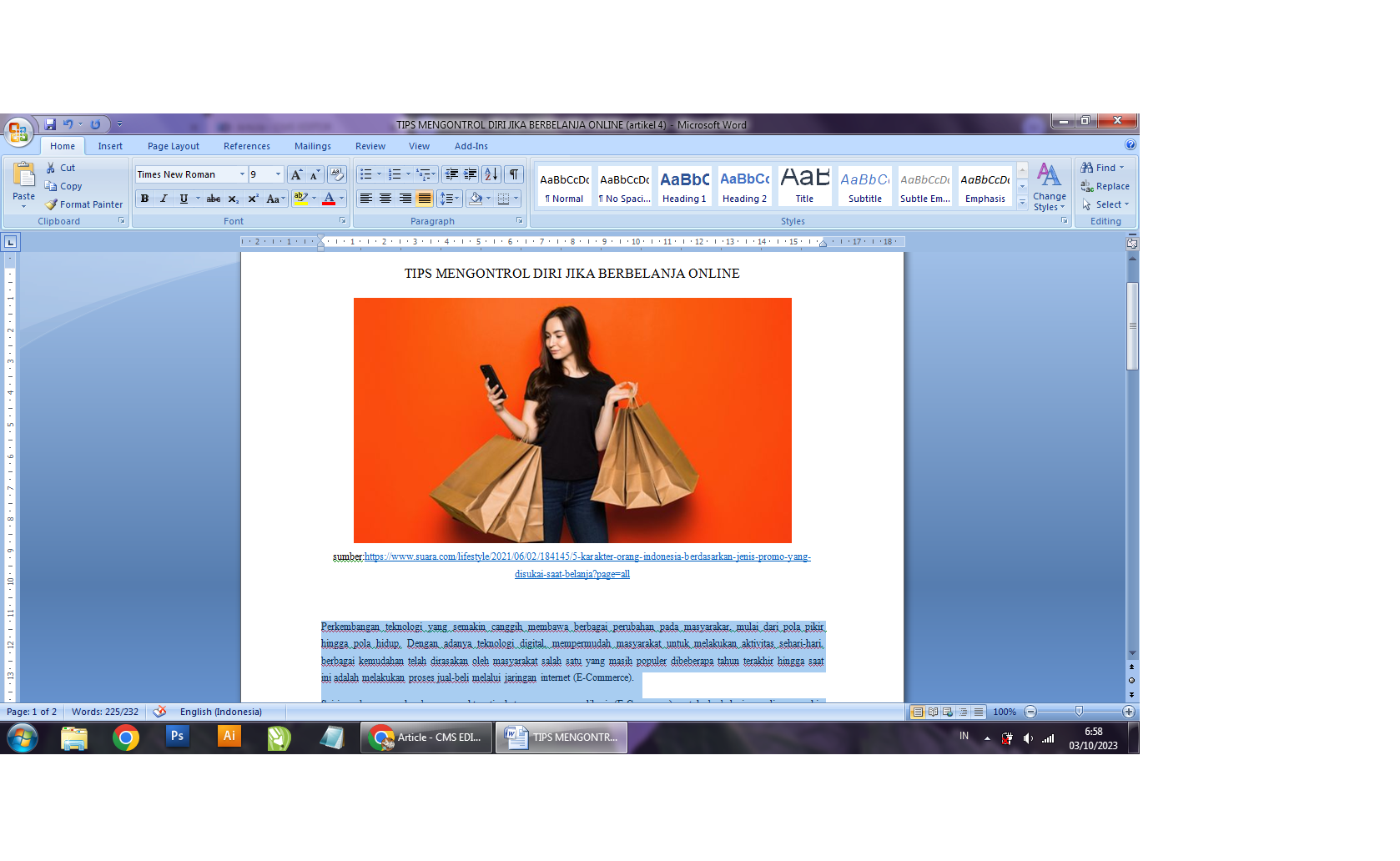This screenshot has width=1400, height=861.
Task: Apply the red font color
Action: click(x=329, y=199)
